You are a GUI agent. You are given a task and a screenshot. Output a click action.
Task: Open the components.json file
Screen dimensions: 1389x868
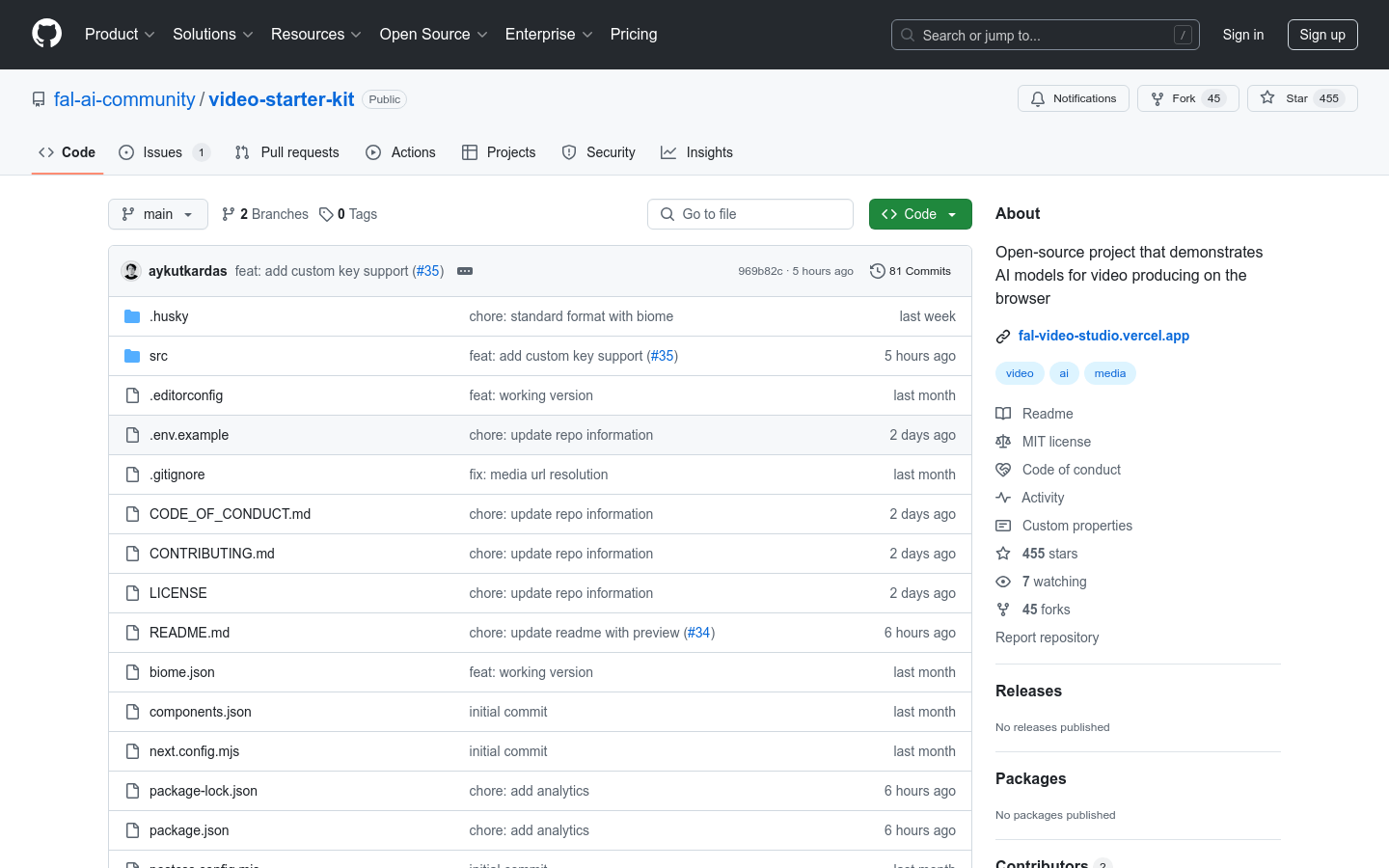201,712
